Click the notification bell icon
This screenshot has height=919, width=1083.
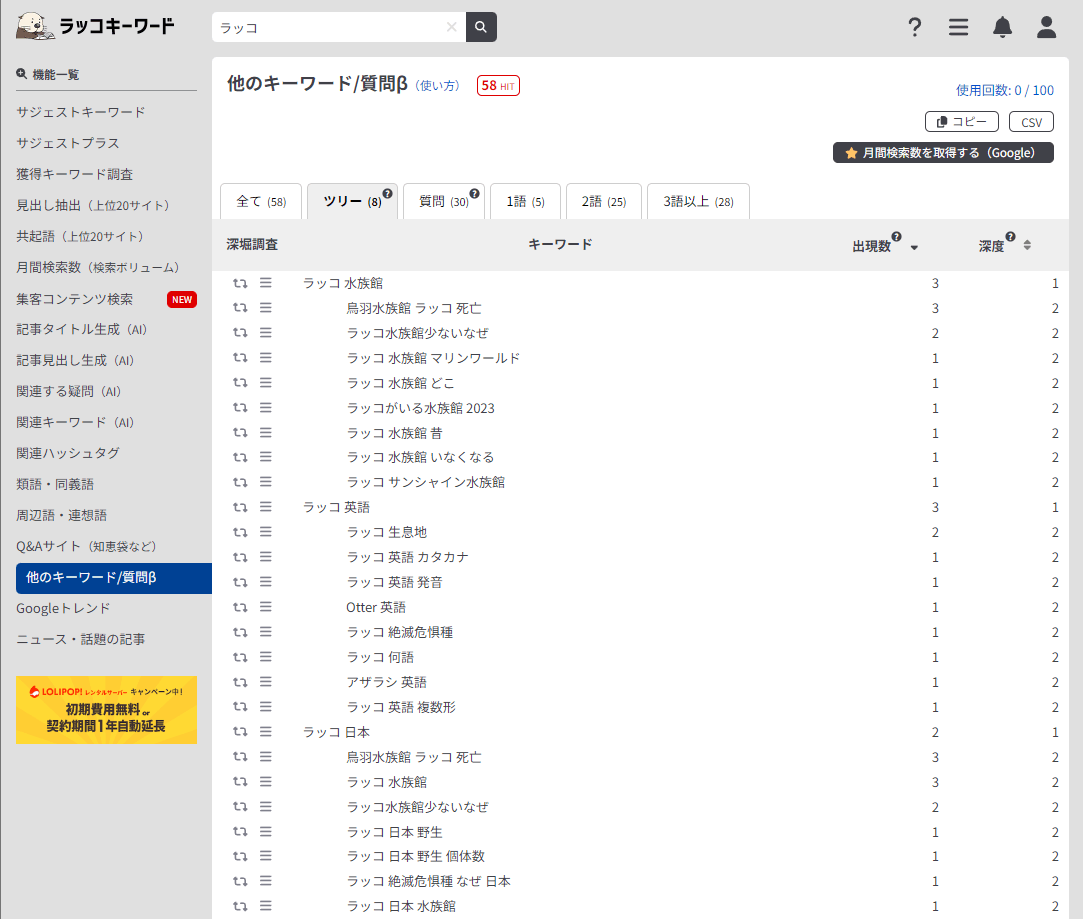click(x=1002, y=27)
